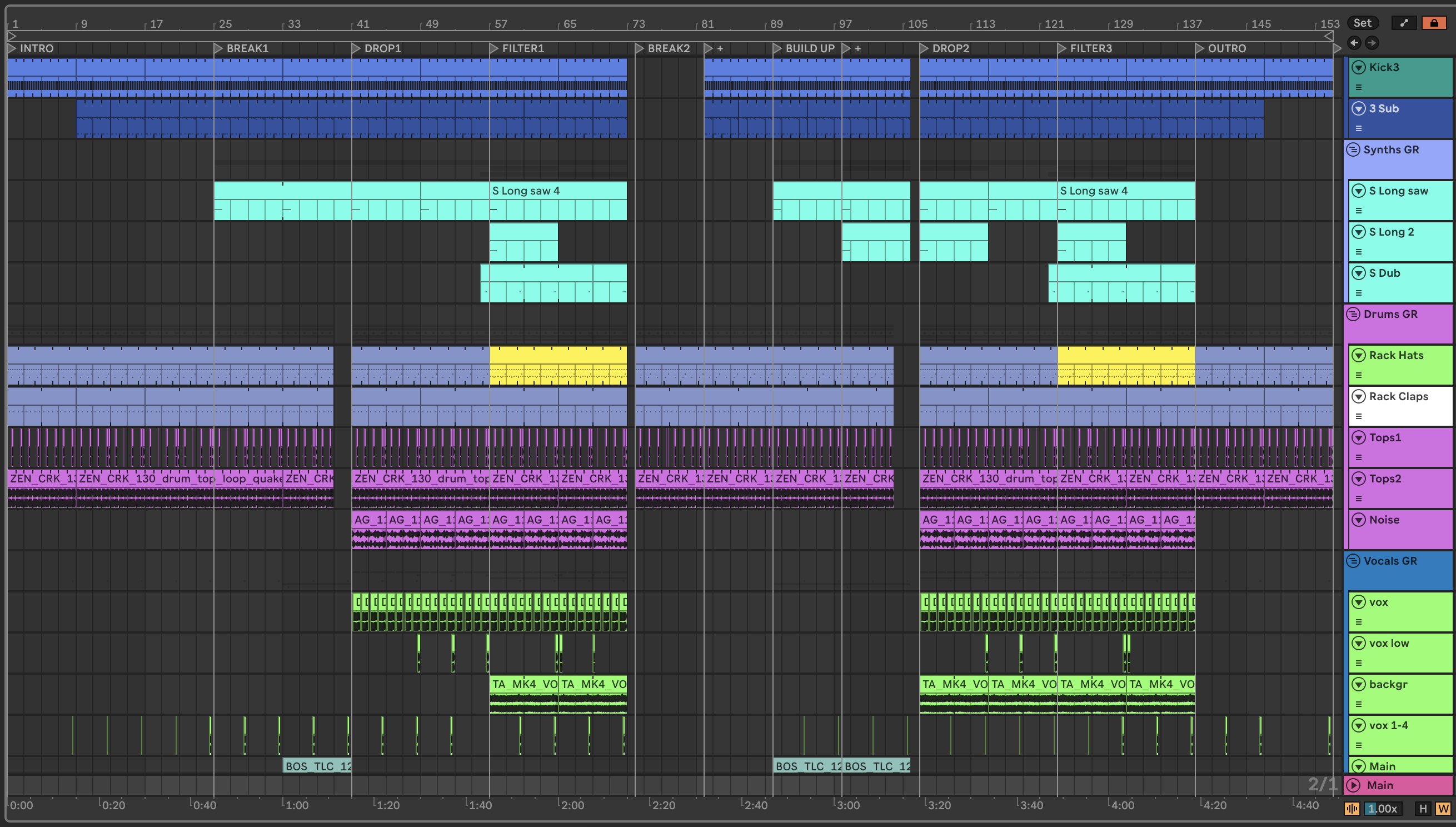Click the waveform icon at bottom right
1456x827 pixels.
[x=1352, y=808]
